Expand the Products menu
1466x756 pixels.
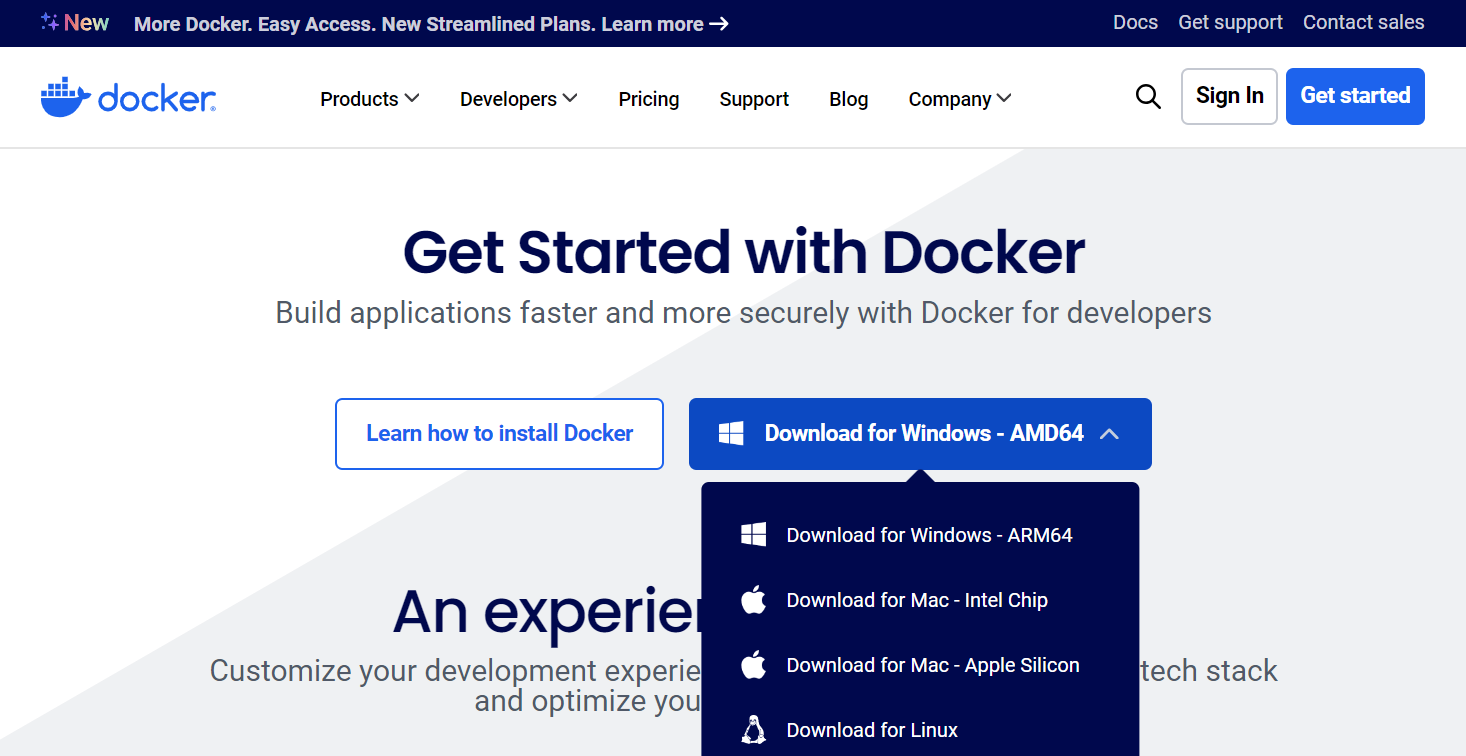[x=369, y=99]
